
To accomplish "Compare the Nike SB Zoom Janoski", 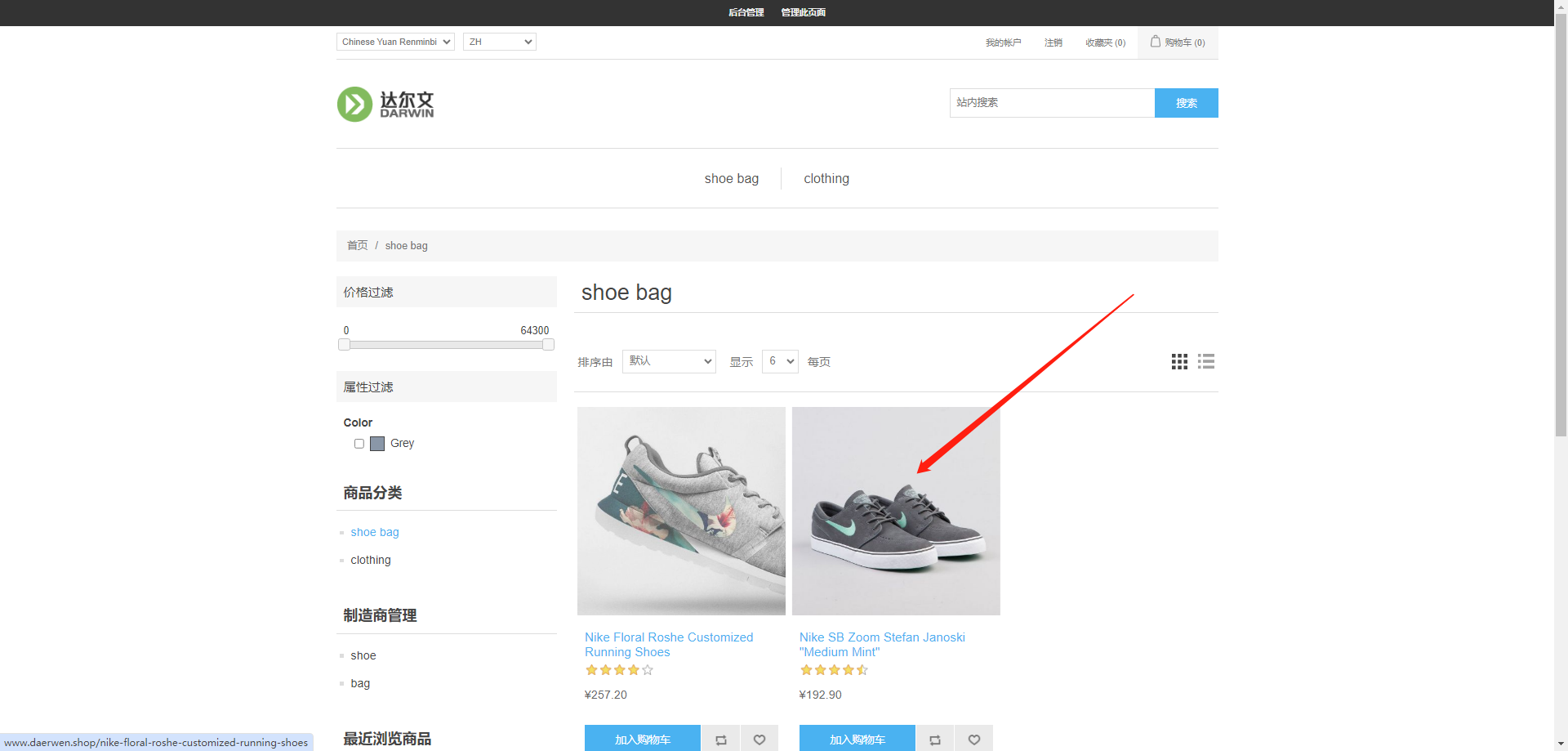I will 935,739.
